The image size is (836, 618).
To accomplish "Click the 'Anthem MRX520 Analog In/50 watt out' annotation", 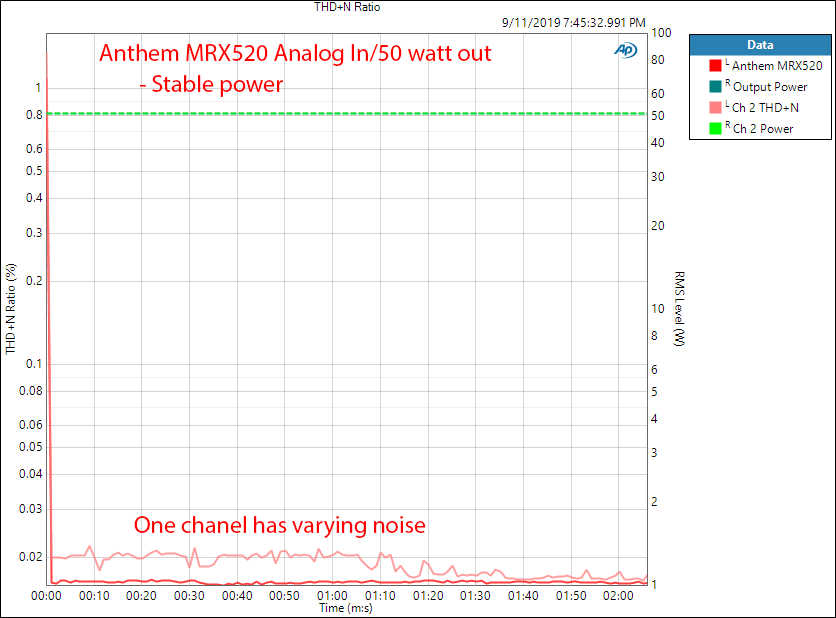I will coord(295,53).
